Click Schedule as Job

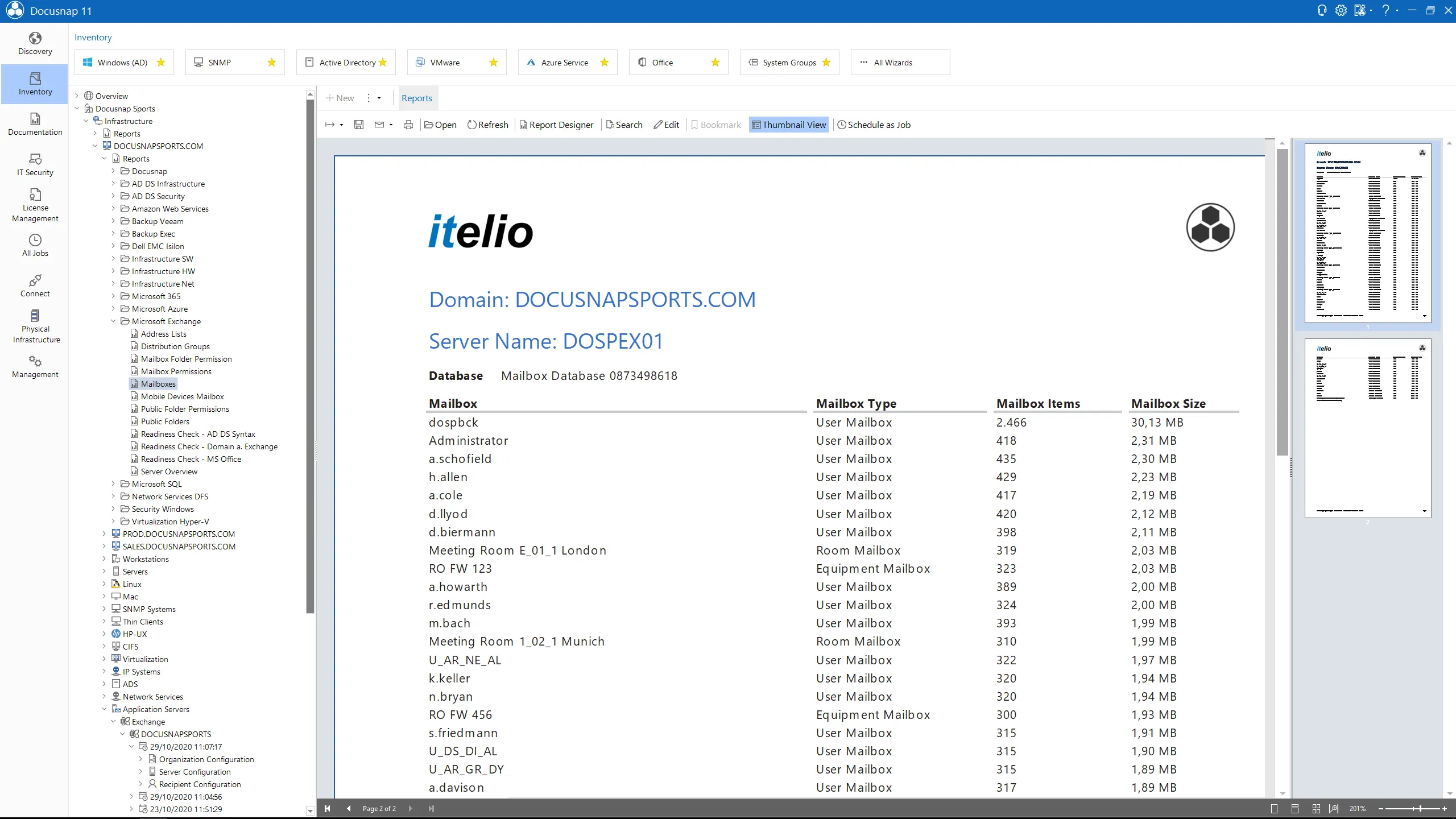click(874, 125)
